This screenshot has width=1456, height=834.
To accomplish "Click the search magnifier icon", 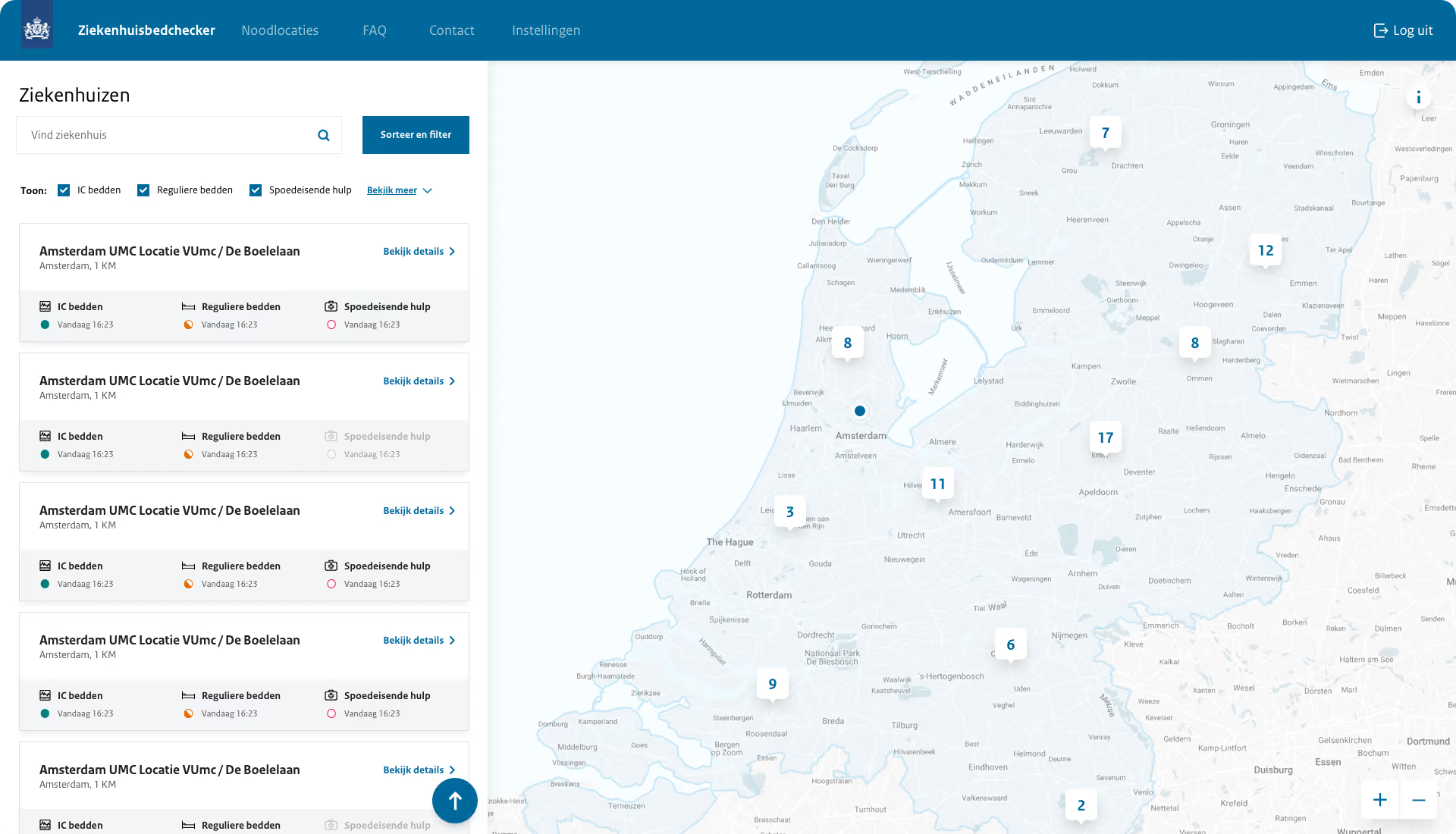I will coord(324,136).
